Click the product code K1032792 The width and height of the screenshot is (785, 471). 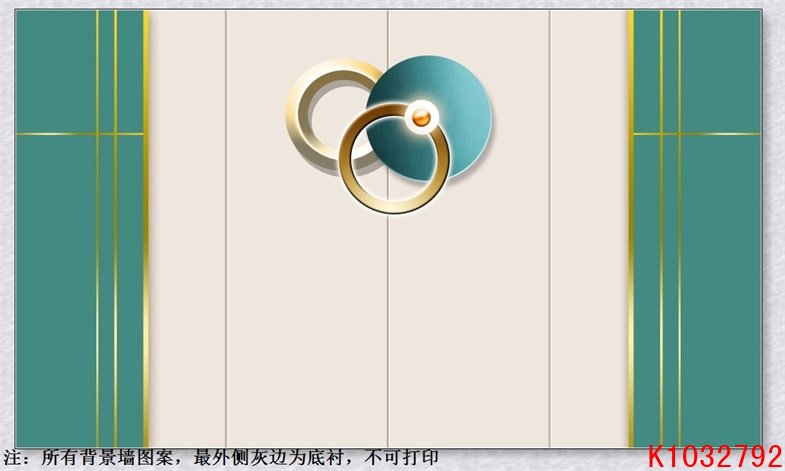click(715, 456)
